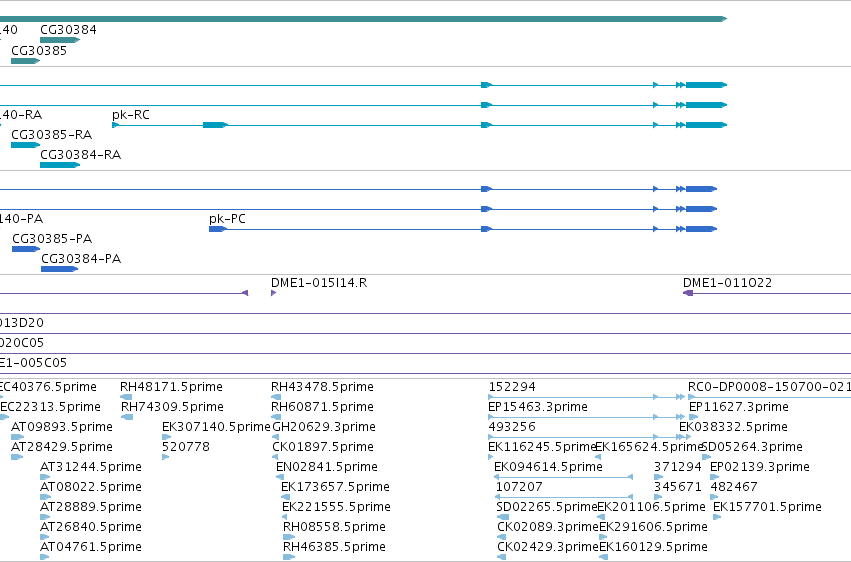The image size is (851, 562).
Task: Select the RH43478.5prime EST
Action: [x=276, y=397]
